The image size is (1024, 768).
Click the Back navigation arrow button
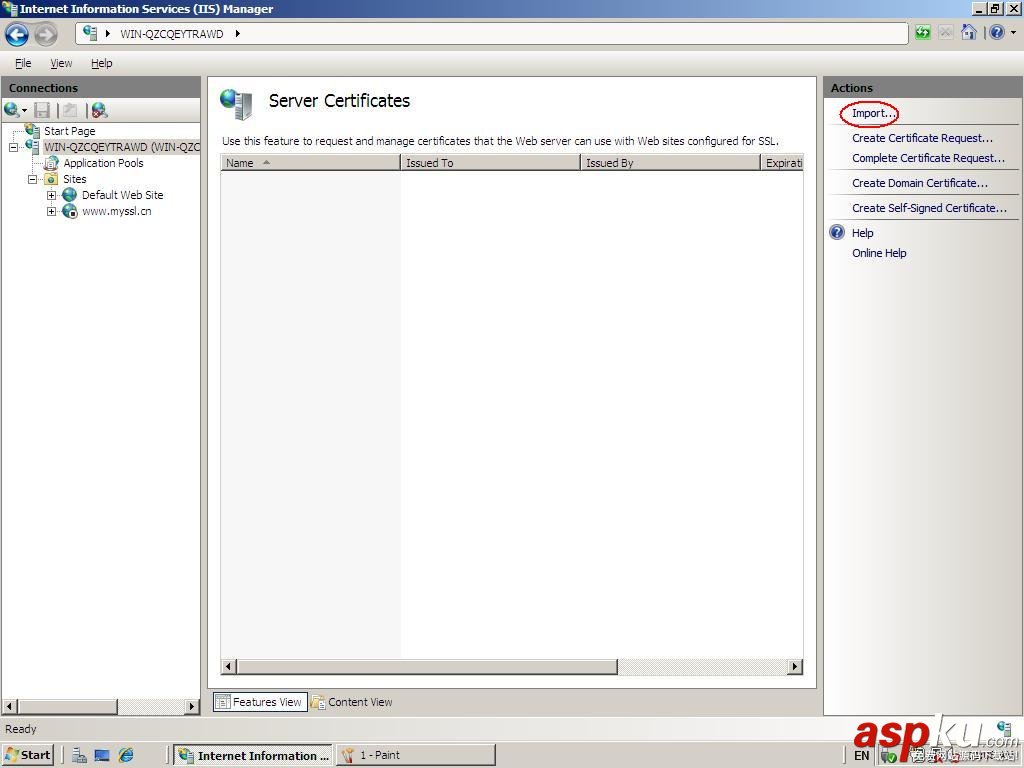[17, 34]
